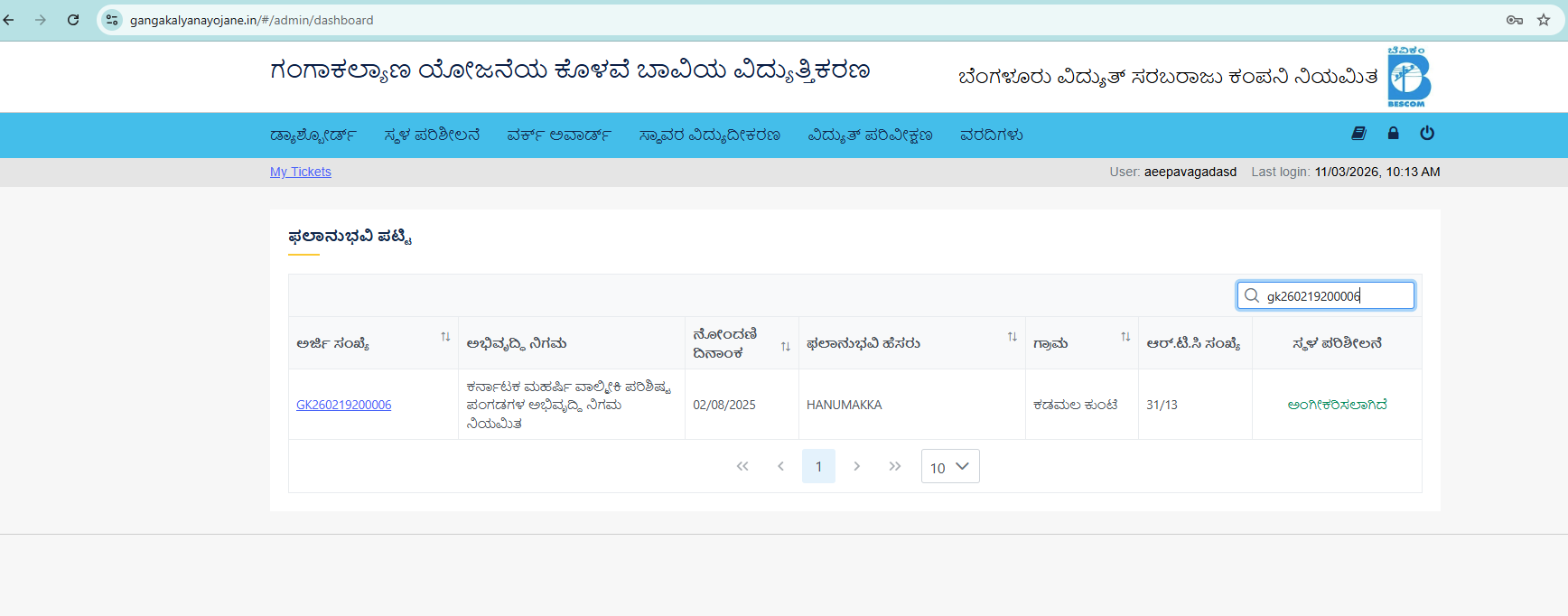This screenshot has height=616, width=1568.
Task: Open the ಡ್ಯಾಶ್‌ಬೋರ್ಡ್ menu
Action: [x=313, y=135]
